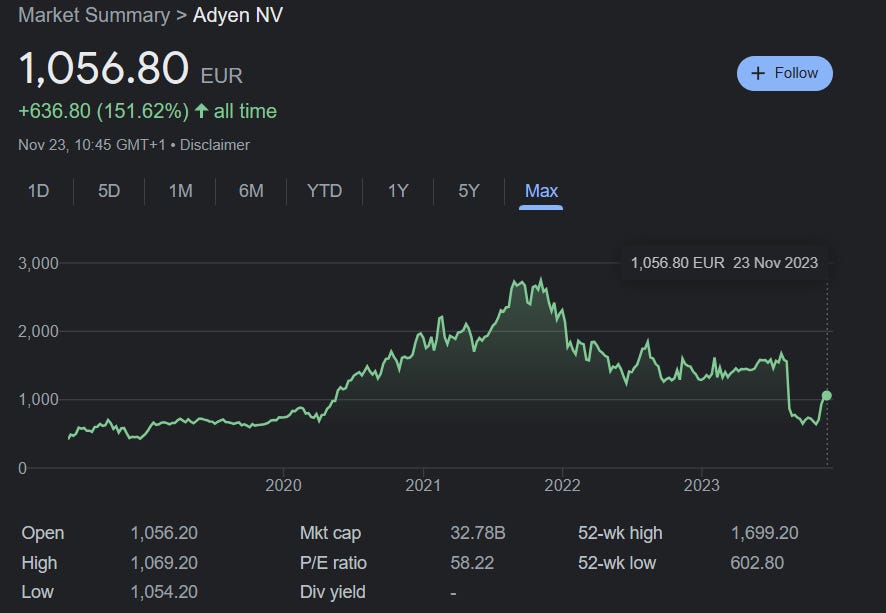Click the 1,000 y-axis label
The height and width of the screenshot is (613, 886).
tap(38, 399)
